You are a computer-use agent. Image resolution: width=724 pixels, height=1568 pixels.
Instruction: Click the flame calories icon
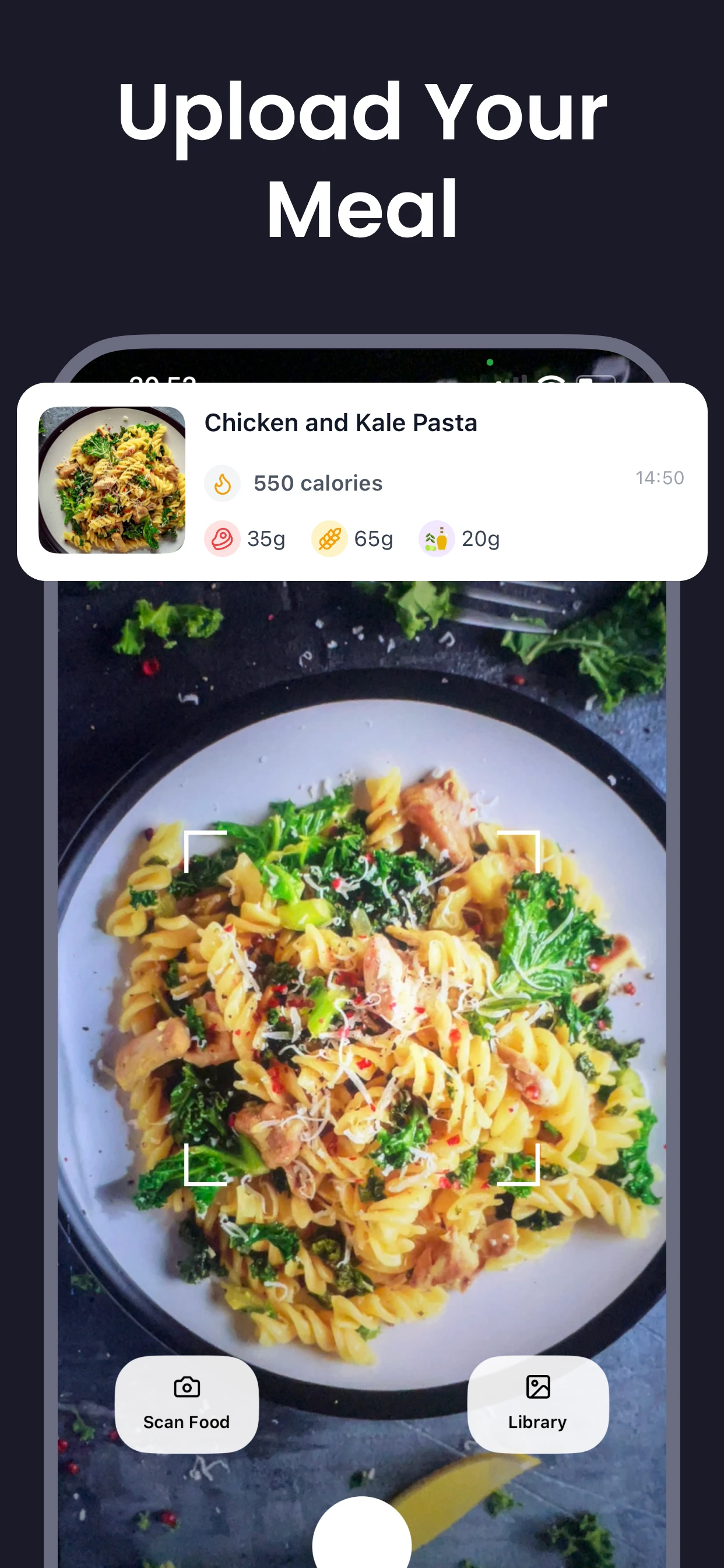click(x=223, y=484)
